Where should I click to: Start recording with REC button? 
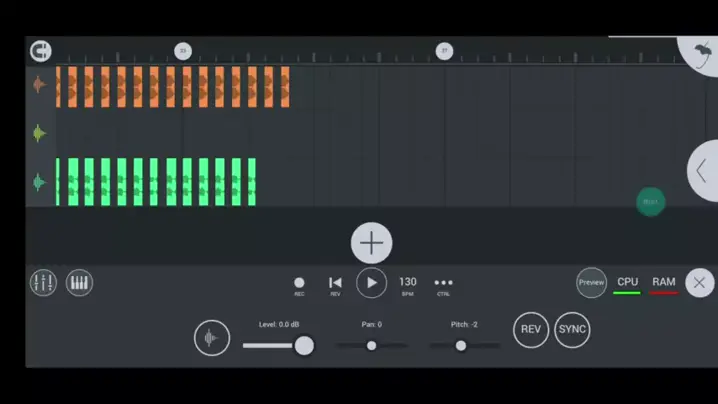click(x=299, y=284)
